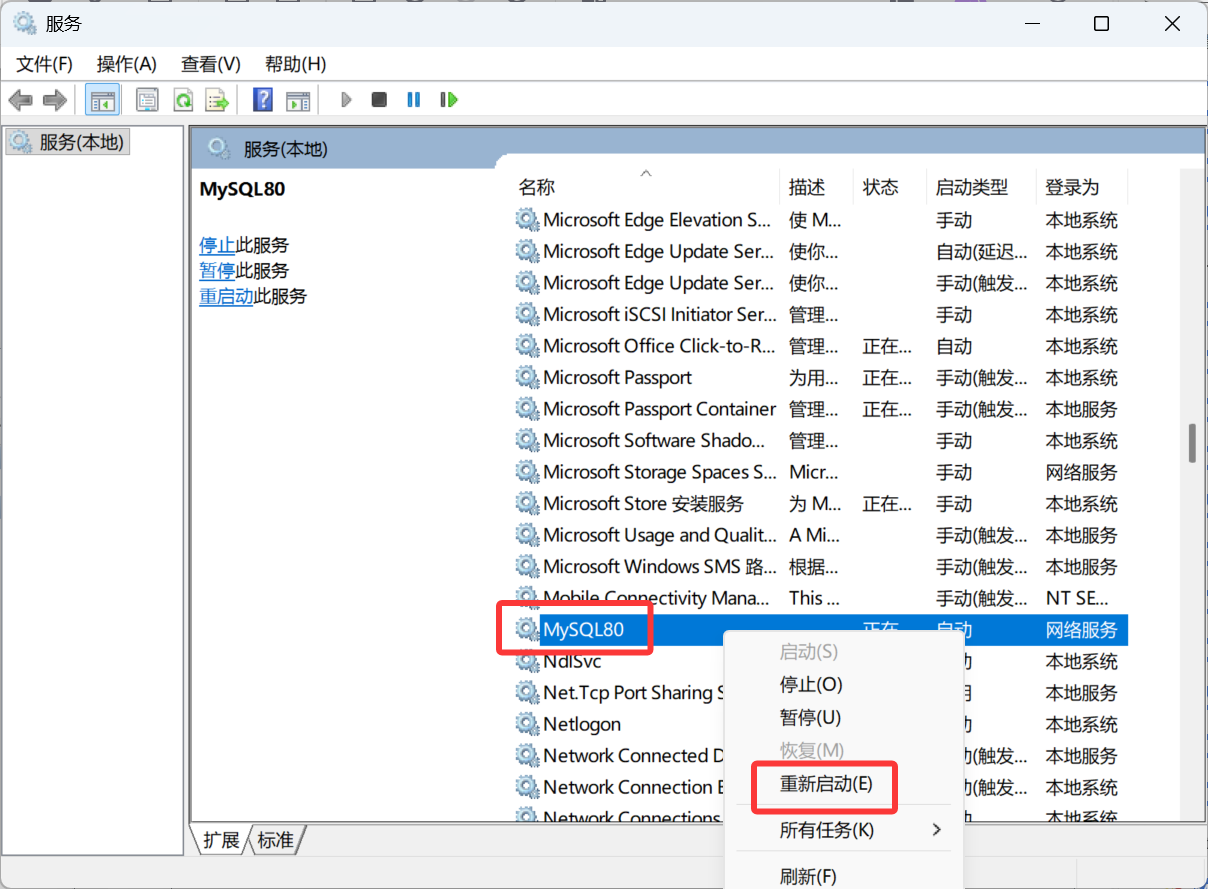Image resolution: width=1208 pixels, height=889 pixels.
Task: Click the 服务 window title gear icon
Action: (x=25, y=24)
